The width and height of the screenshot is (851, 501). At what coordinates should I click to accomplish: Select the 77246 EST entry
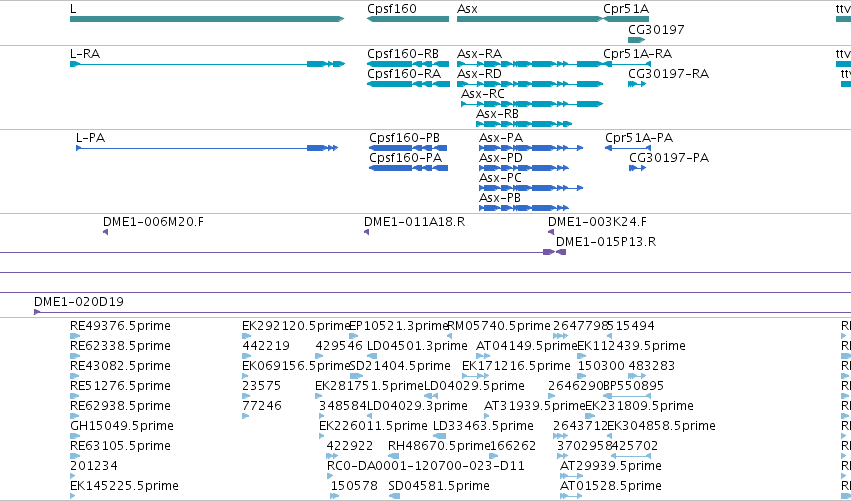click(x=246, y=416)
